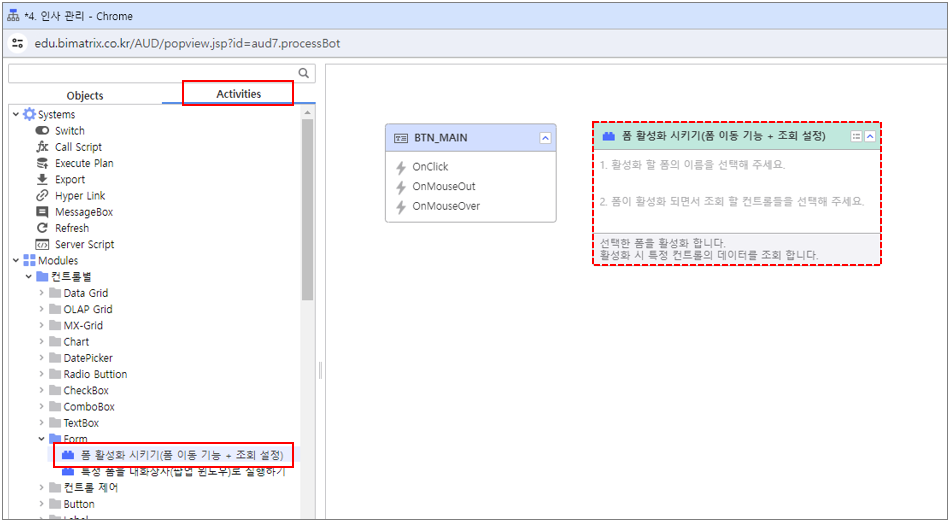The width and height of the screenshot is (950, 521).
Task: Click the 컨트롤별 folder icon
Action: pyautogui.click(x=42, y=277)
